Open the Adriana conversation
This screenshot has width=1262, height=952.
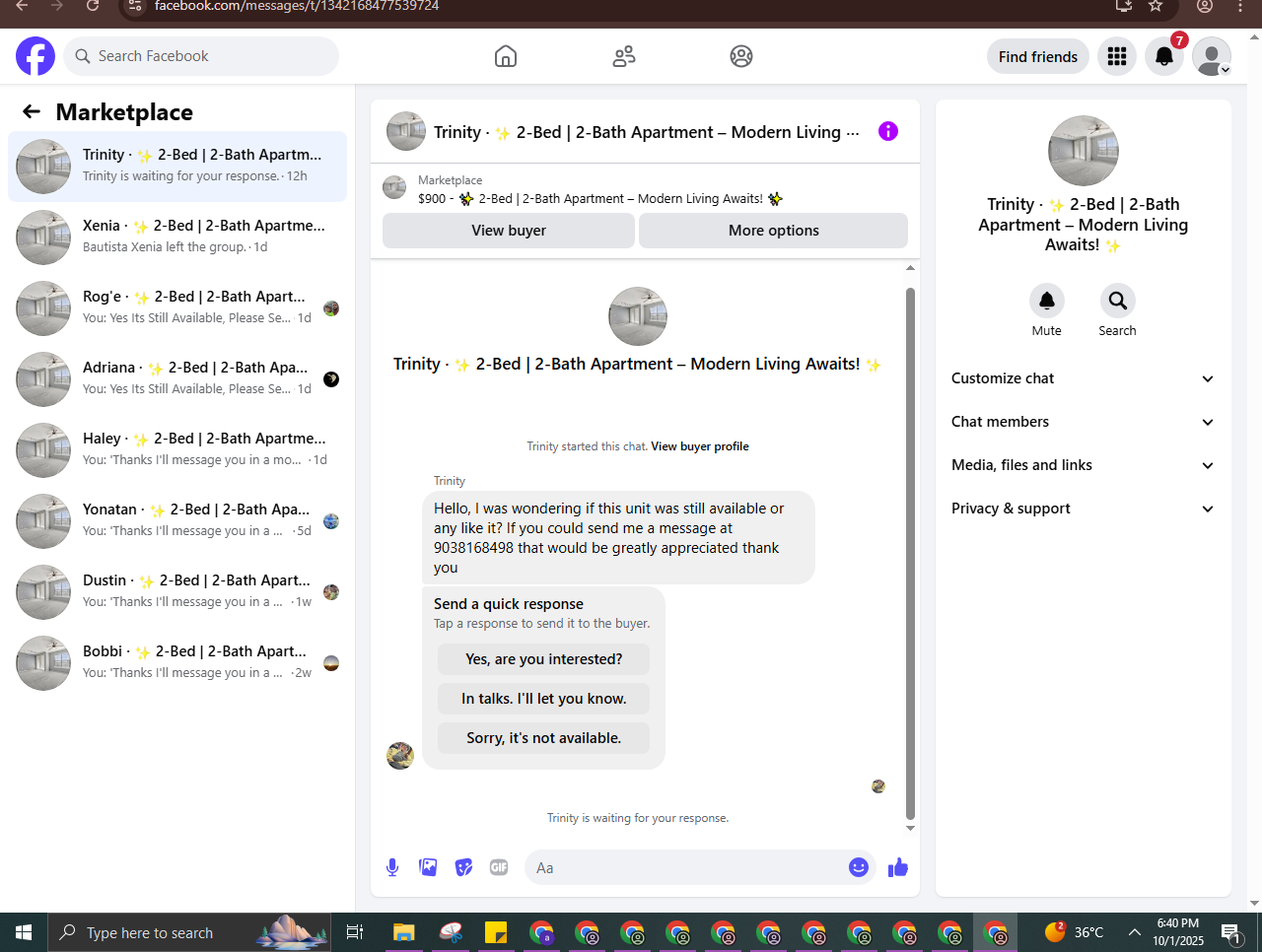[177, 379]
